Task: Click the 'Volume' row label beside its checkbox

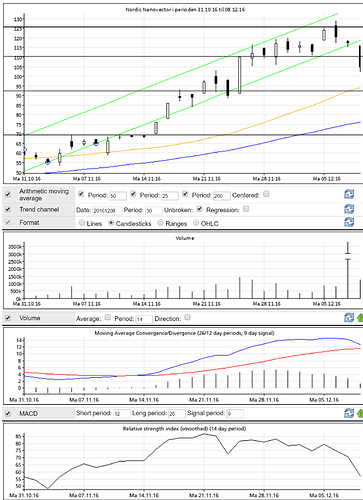Action: click(29, 318)
